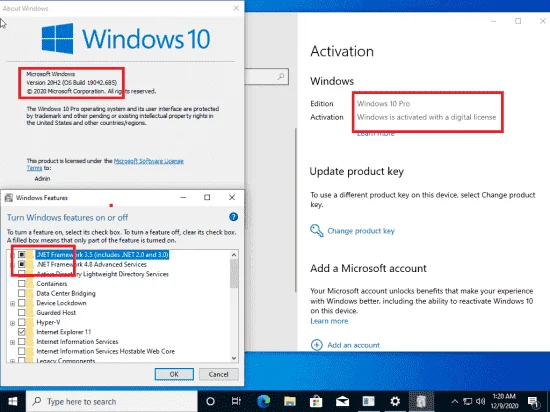This screenshot has height=412, width=550.
Task: Click the Add an account link
Action: coord(354,345)
